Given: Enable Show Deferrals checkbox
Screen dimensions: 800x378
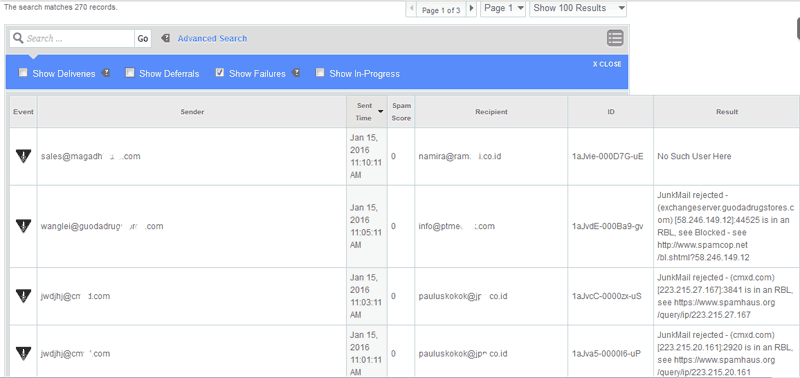Looking at the screenshot, I should tap(130, 72).
